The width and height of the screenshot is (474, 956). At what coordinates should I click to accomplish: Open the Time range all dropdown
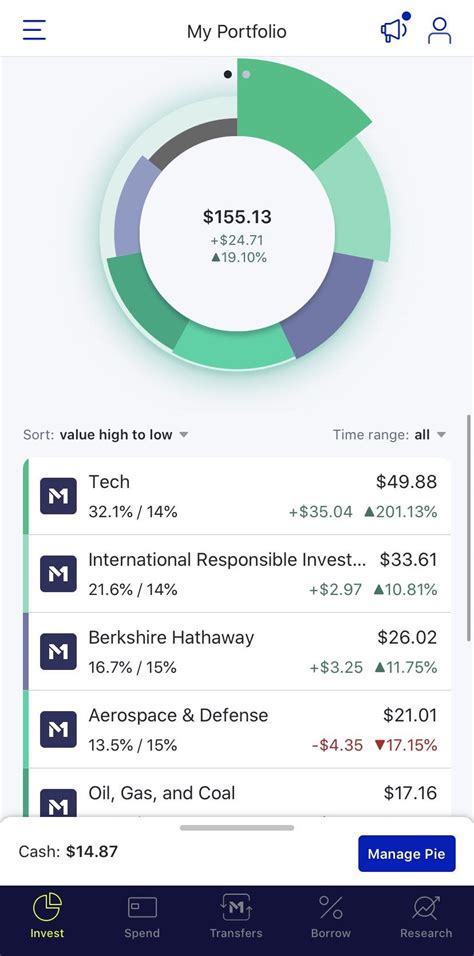coord(390,435)
